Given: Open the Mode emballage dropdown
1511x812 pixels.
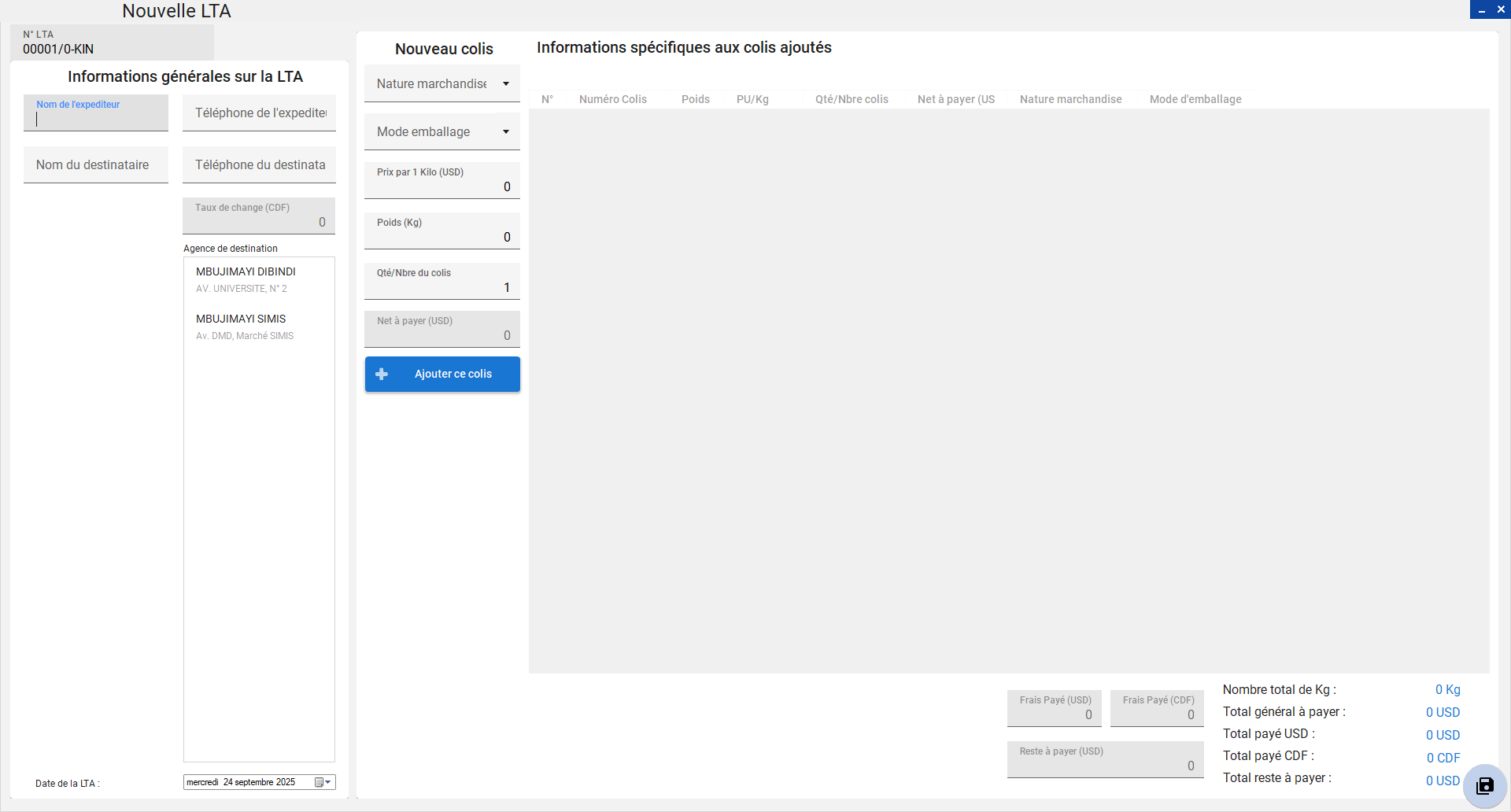Looking at the screenshot, I should tap(505, 132).
